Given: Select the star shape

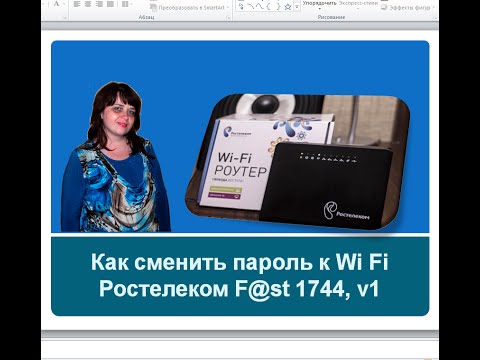Looking at the screenshot, I should coord(288,7).
